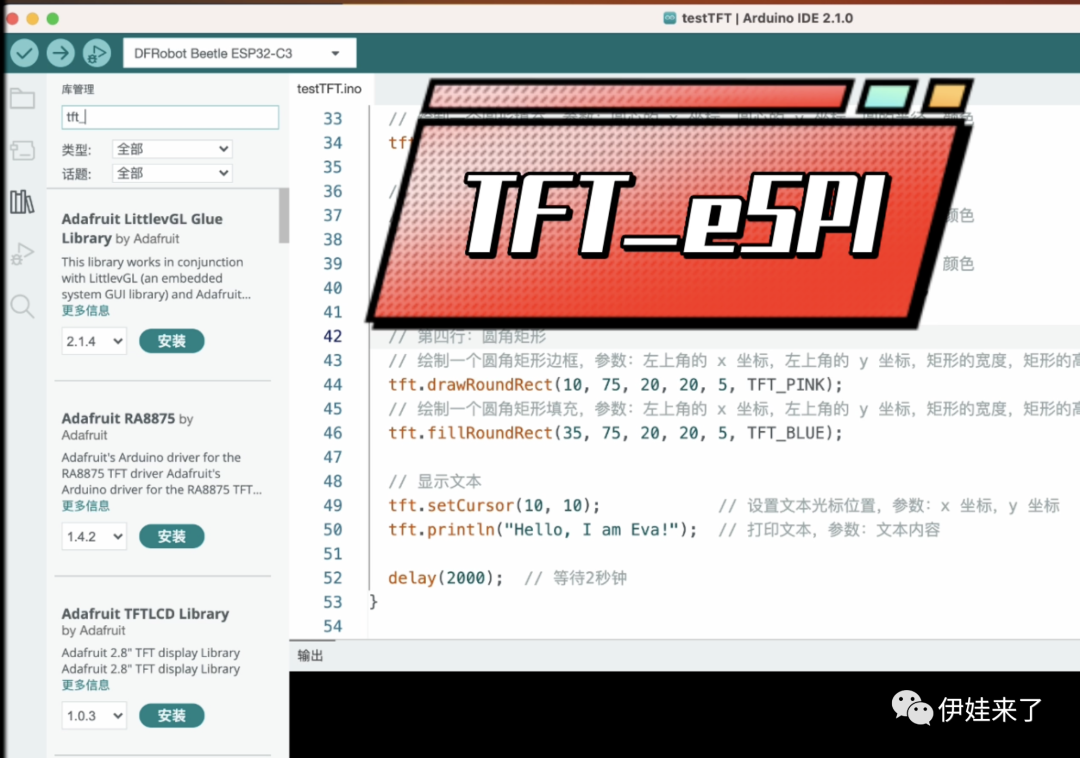Open the 话题 filter dropdown
1080x758 pixels.
pyautogui.click(x=172, y=173)
